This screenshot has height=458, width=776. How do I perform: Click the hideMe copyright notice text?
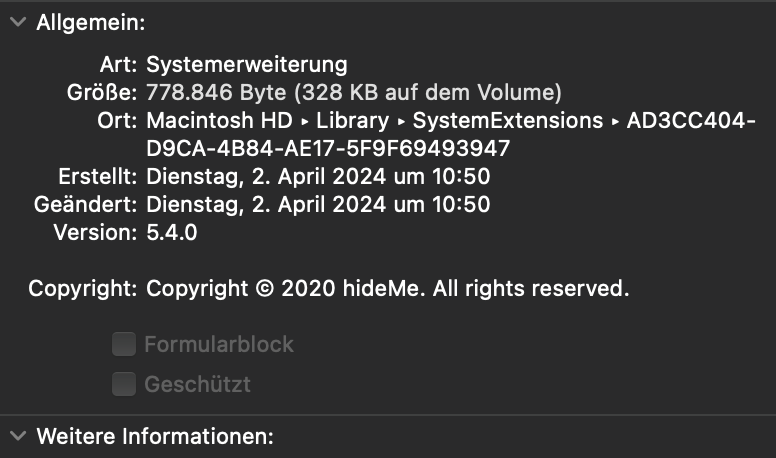click(388, 289)
